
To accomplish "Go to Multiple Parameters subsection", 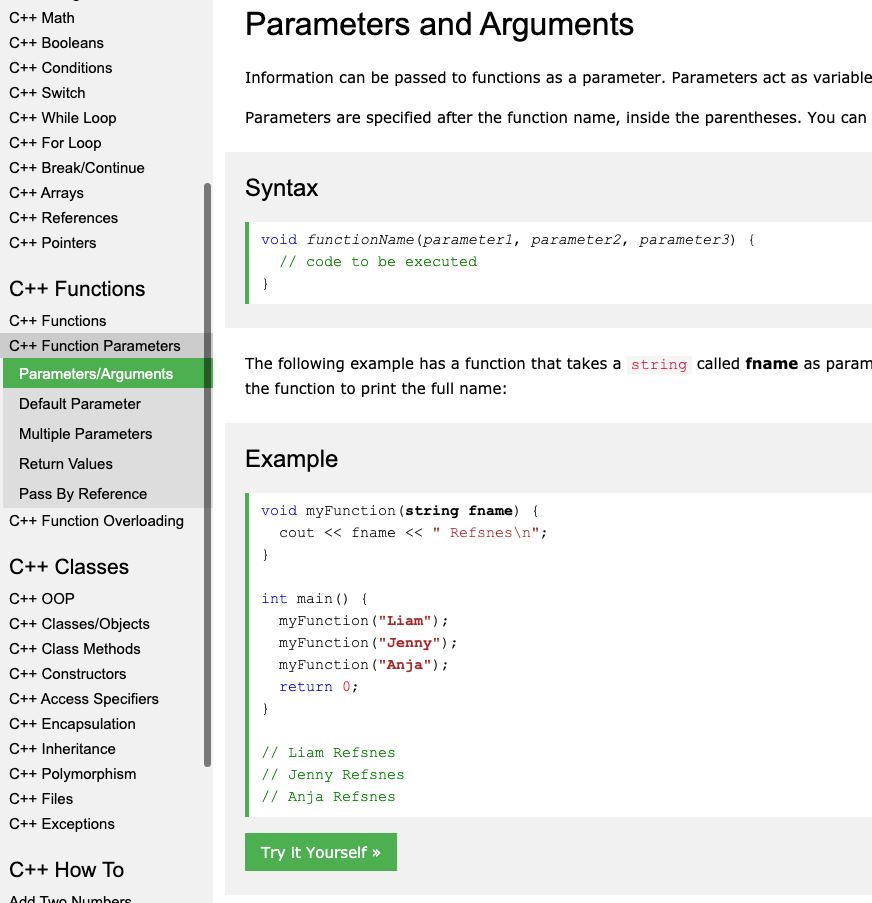I will coord(86,434).
